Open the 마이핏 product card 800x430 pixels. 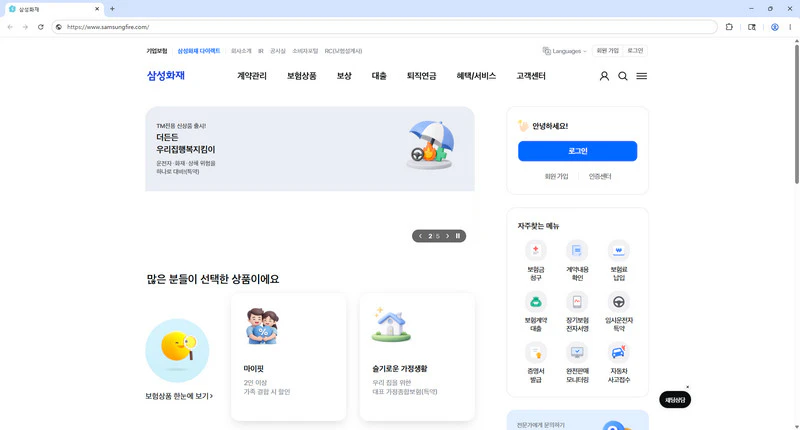(288, 357)
